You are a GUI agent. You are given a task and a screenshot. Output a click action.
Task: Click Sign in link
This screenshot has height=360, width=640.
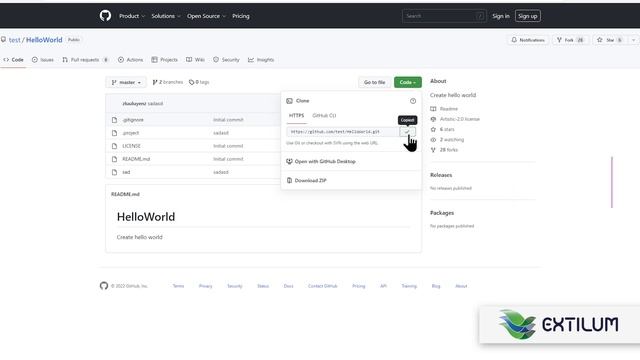point(501,16)
